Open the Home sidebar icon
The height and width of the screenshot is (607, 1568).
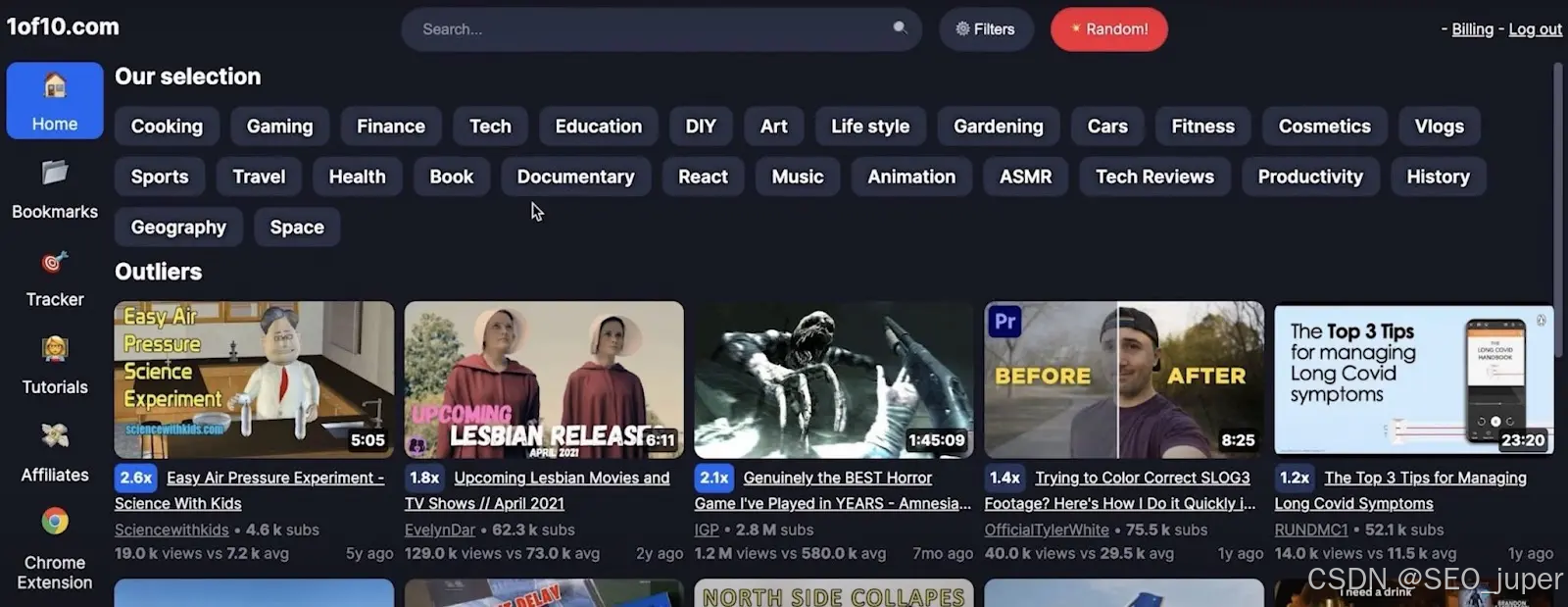coord(55,86)
